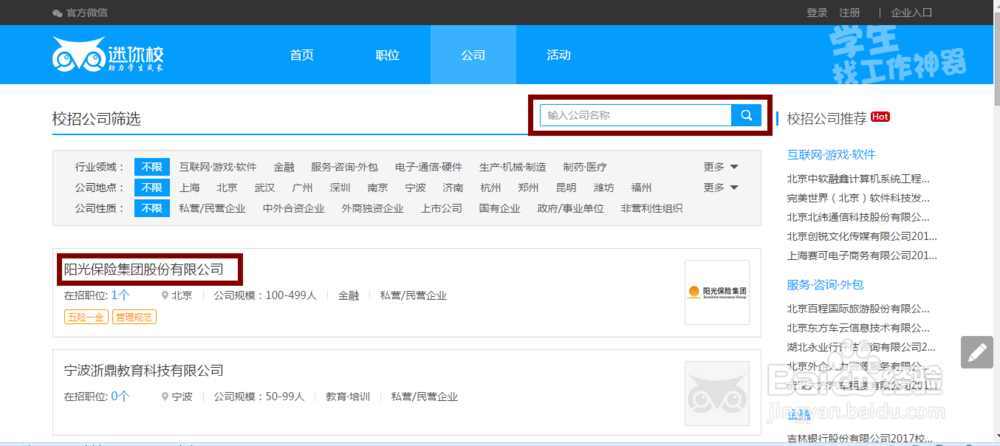Filter location by 潍坊
1000x446 pixels.
[604, 188]
